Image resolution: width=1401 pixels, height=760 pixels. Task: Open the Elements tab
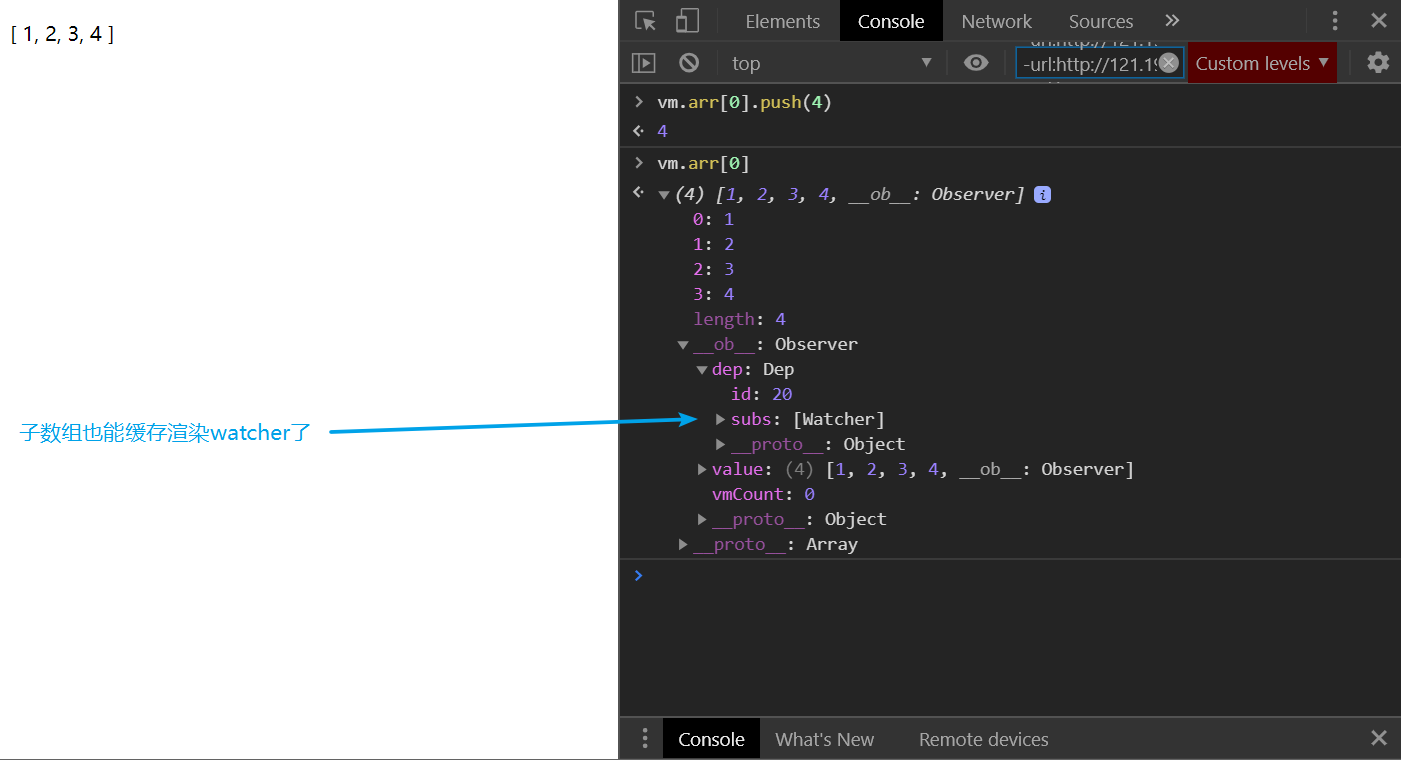point(783,21)
